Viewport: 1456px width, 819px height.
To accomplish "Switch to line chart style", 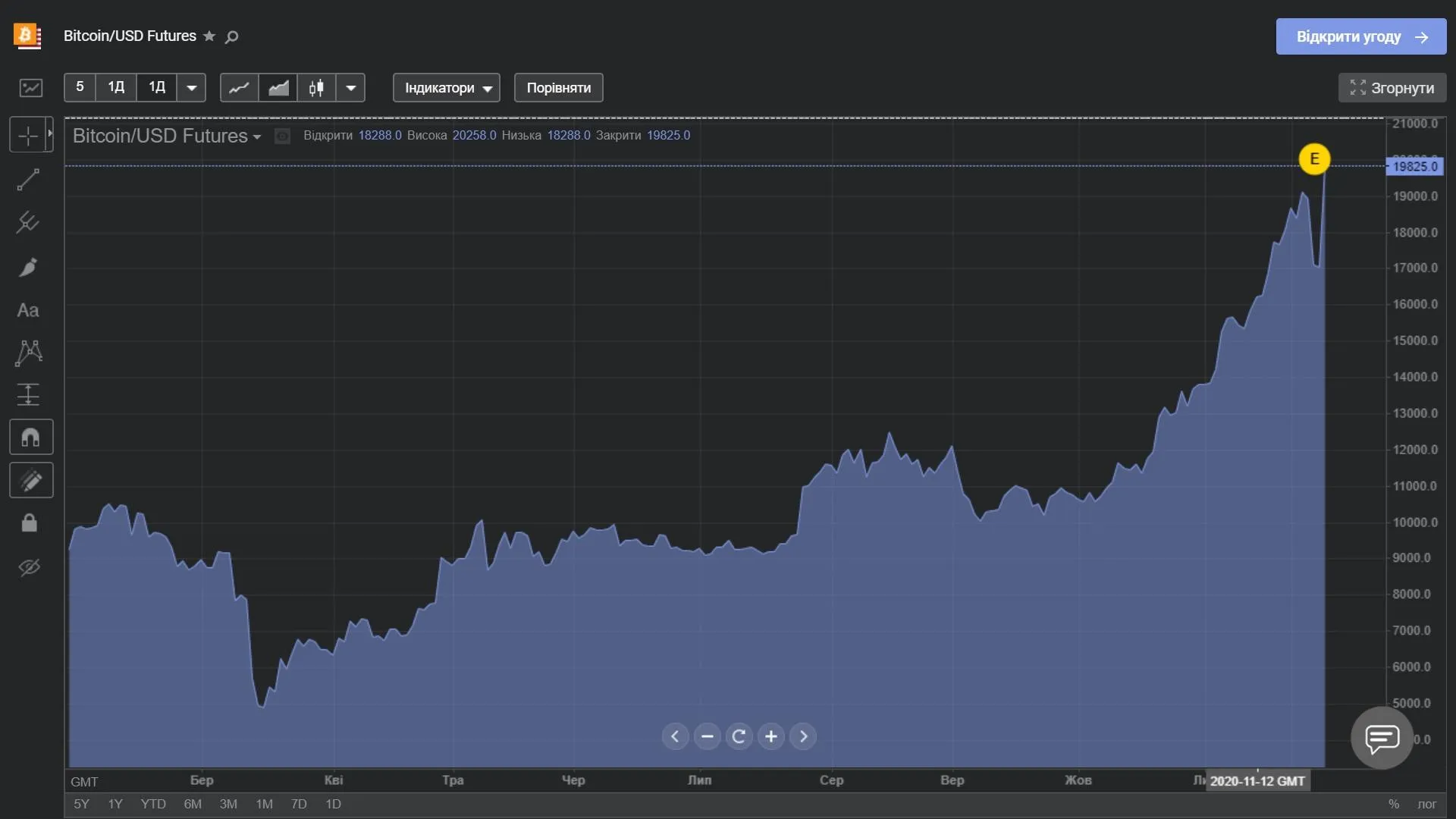I will coord(240,88).
